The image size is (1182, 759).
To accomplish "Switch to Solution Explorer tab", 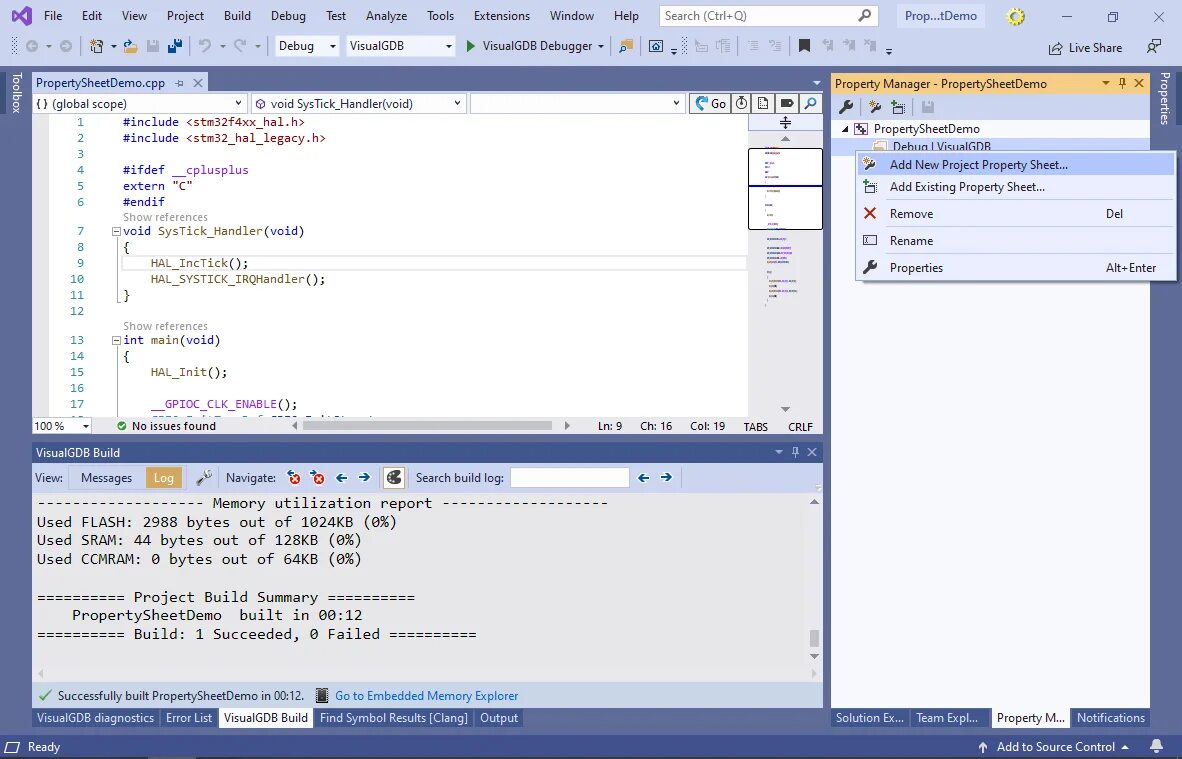I will pyautogui.click(x=869, y=718).
